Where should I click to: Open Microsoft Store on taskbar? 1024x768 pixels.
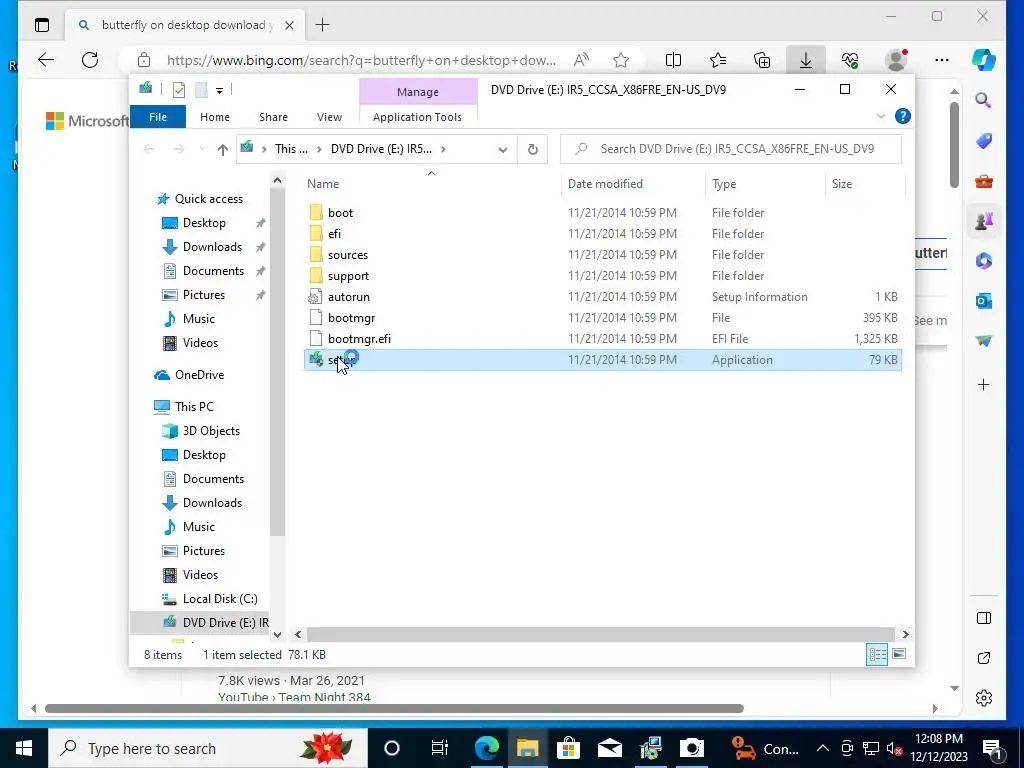[x=568, y=748]
